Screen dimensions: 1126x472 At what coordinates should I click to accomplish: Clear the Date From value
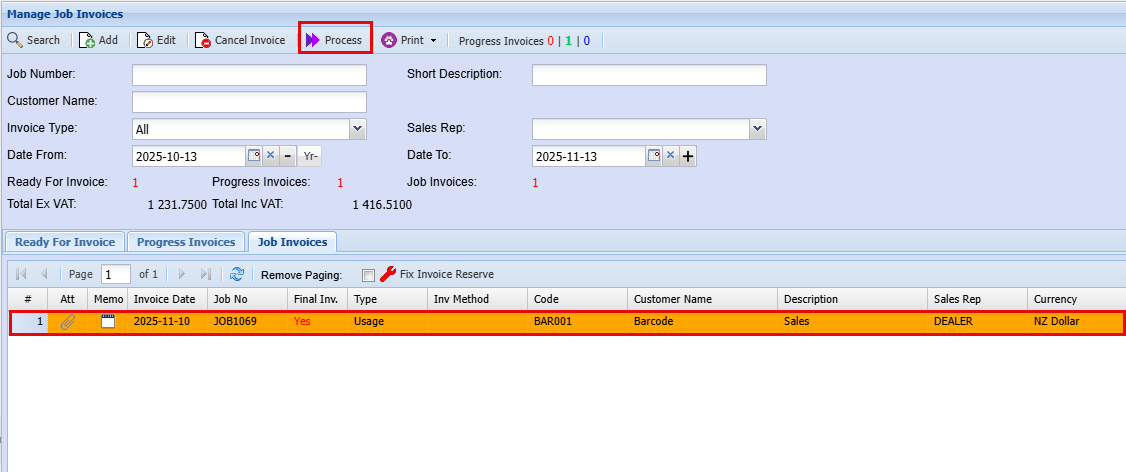tap(271, 155)
